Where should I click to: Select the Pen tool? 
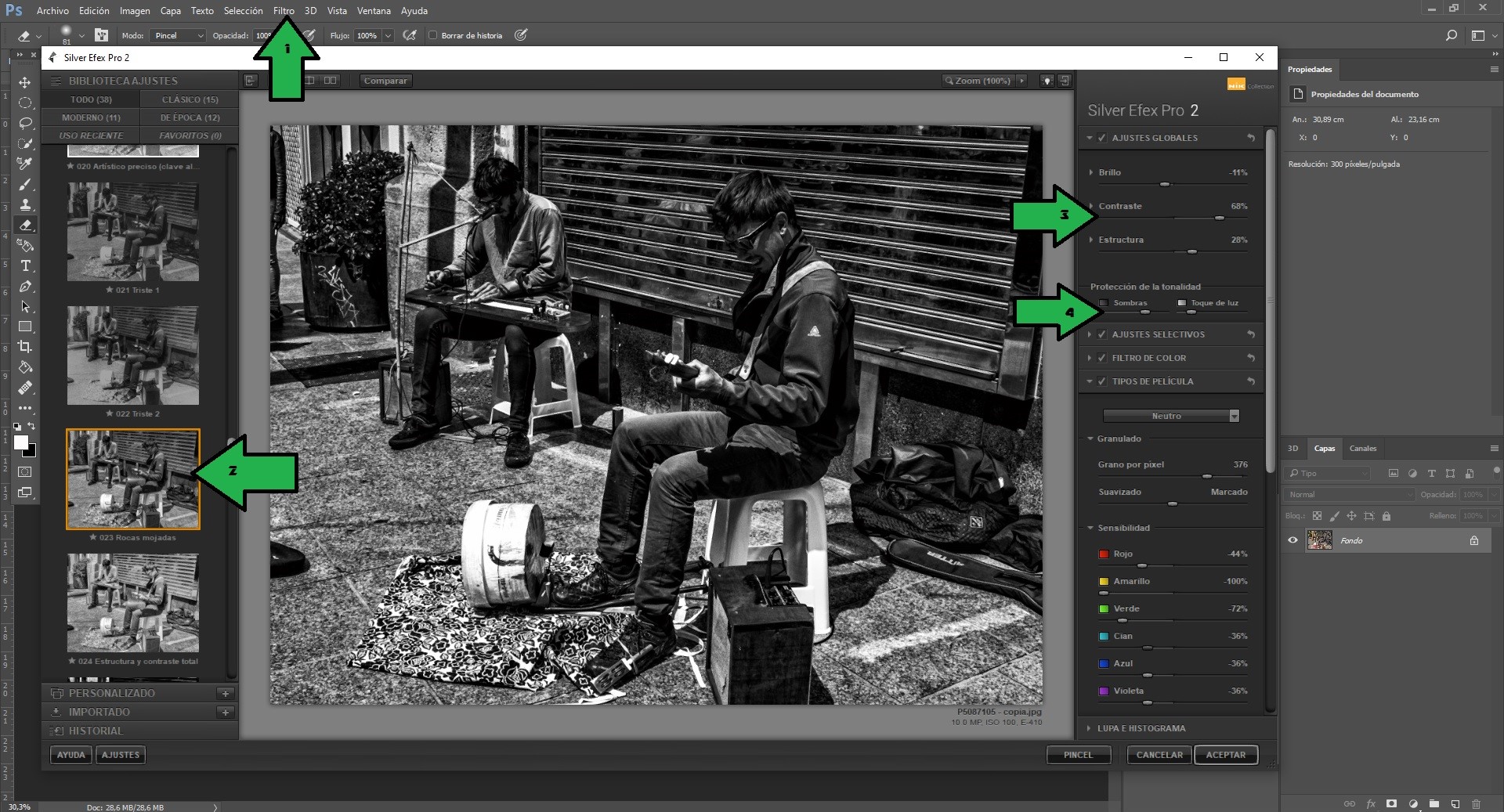[25, 286]
